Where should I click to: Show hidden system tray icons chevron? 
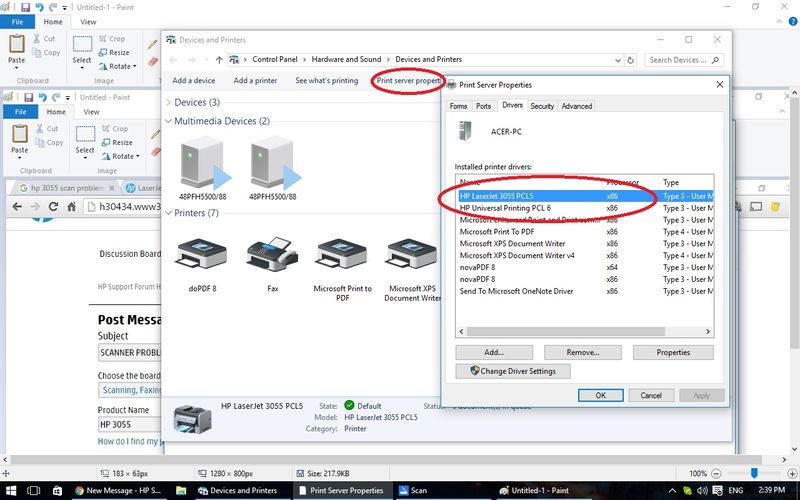point(672,490)
